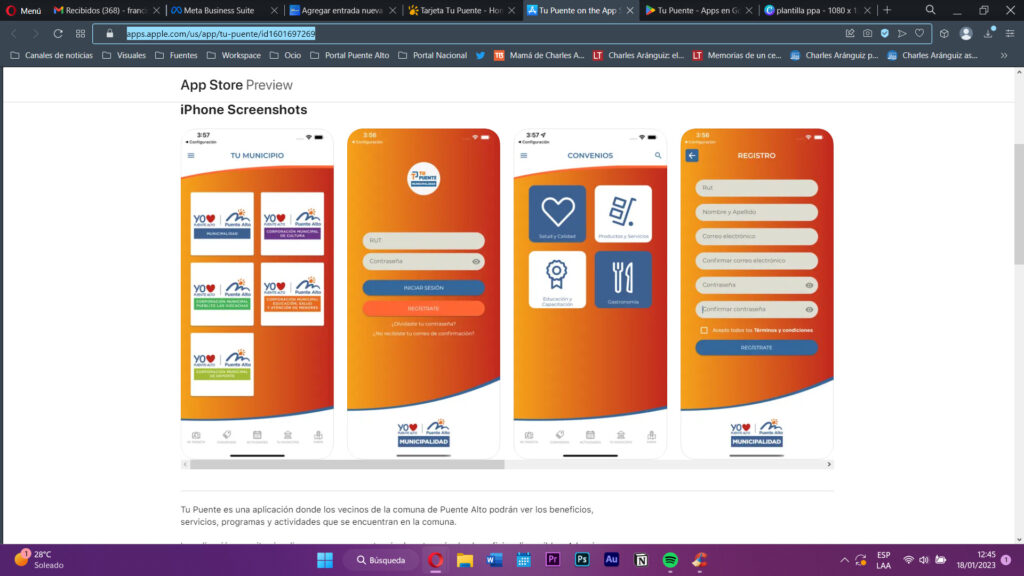Open Memorias de un ce... bookmark

pyautogui.click(x=737, y=56)
